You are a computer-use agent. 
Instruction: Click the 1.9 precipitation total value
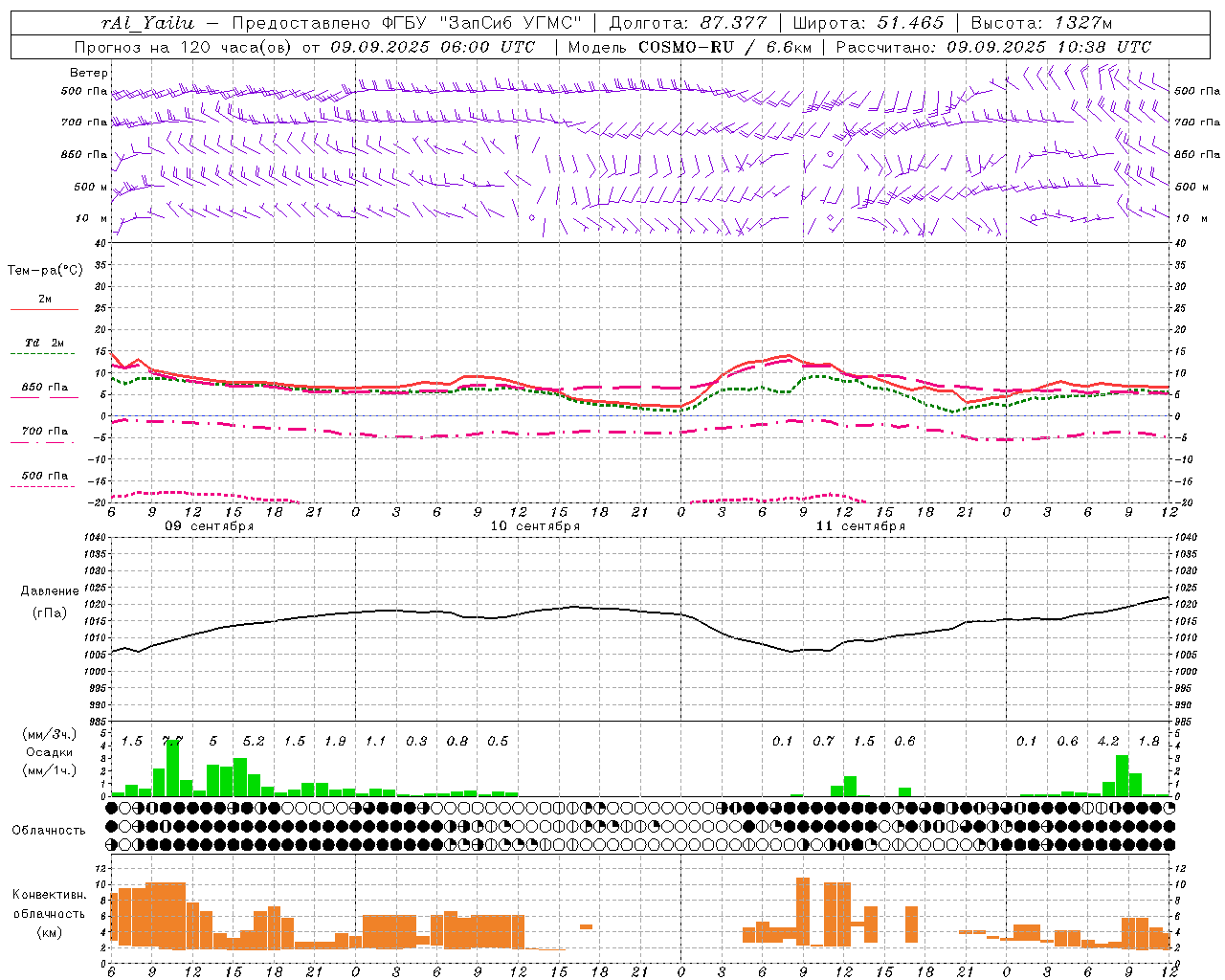click(335, 742)
